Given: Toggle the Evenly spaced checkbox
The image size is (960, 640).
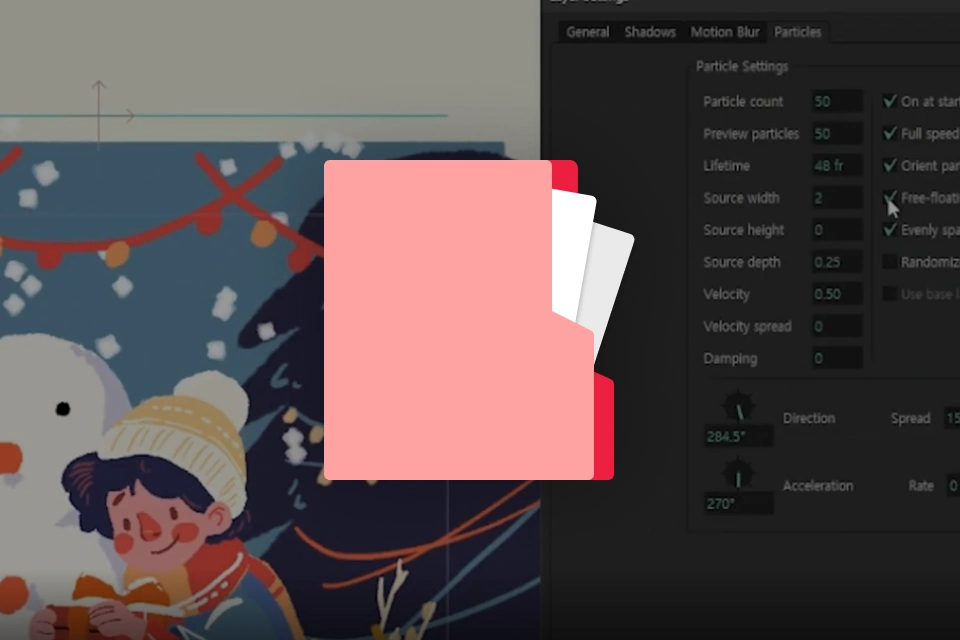Looking at the screenshot, I should 890,230.
